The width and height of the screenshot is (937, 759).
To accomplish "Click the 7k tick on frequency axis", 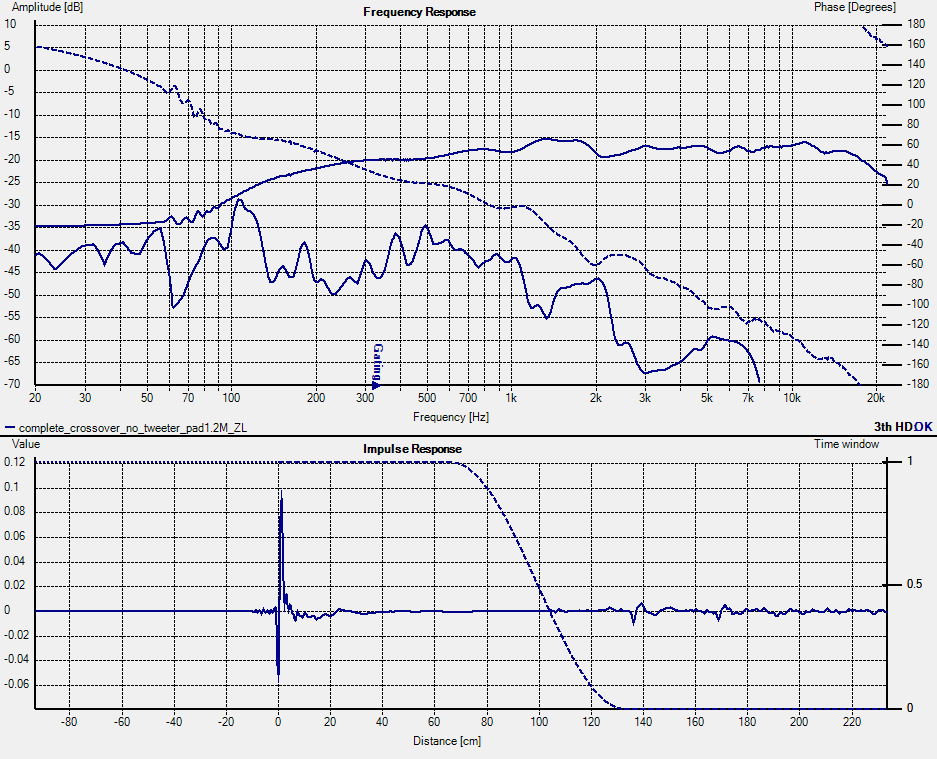I will (x=748, y=398).
